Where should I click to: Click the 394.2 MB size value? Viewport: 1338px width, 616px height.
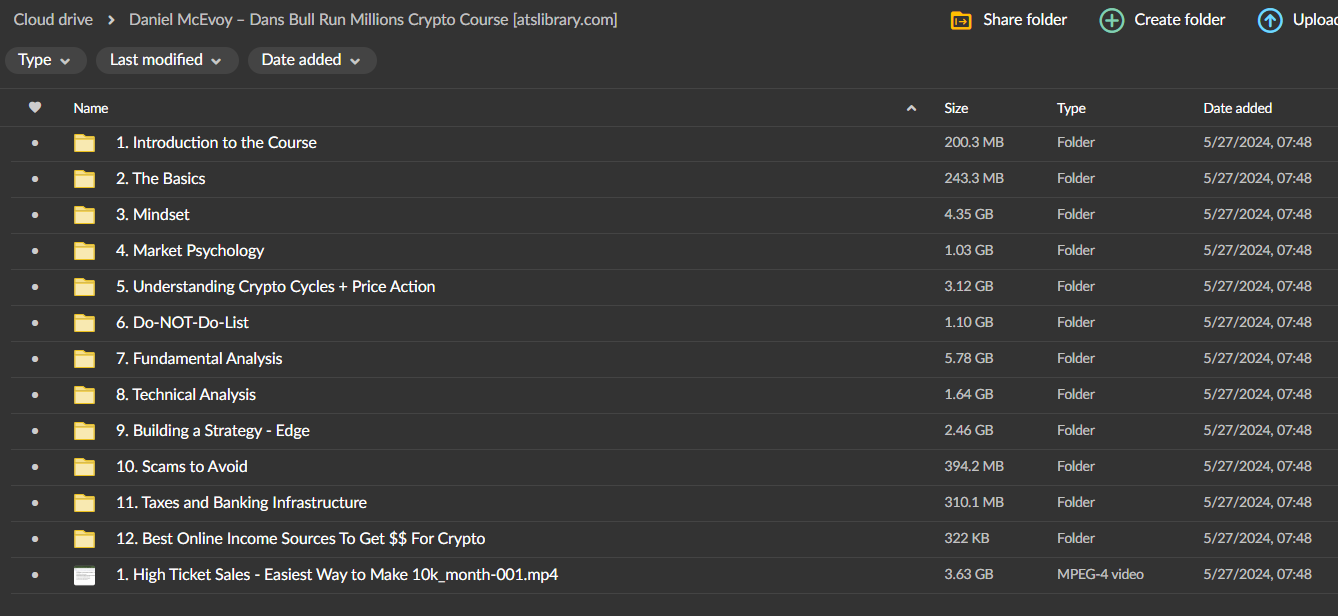974,467
